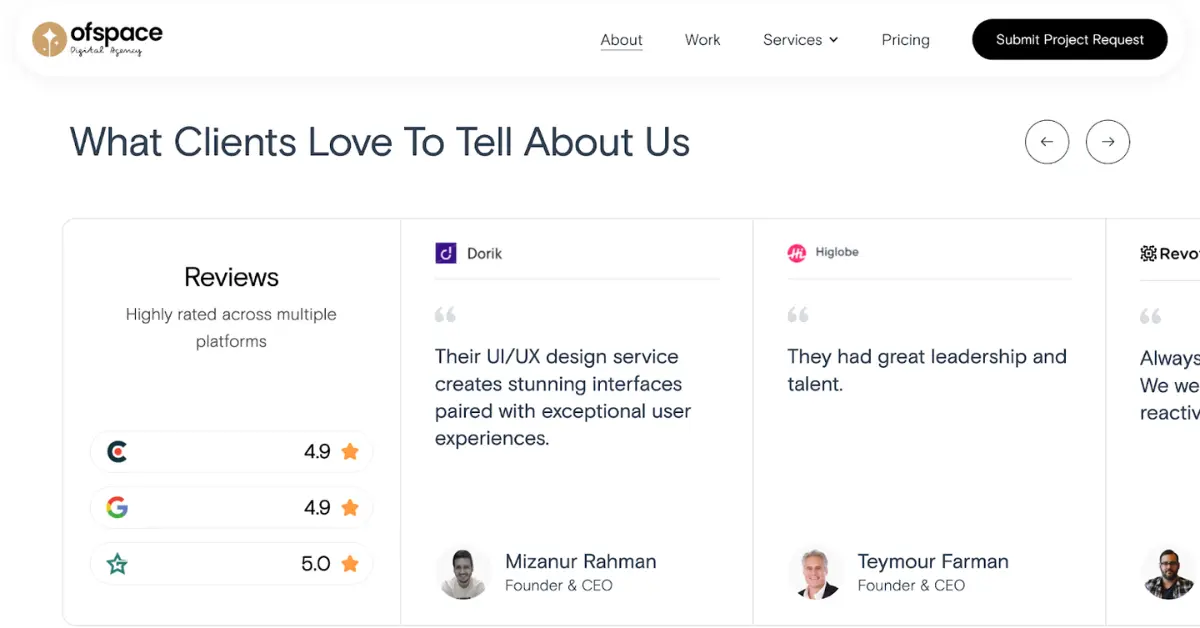Screen dimensions: 1200x628
Task: Select the Clutch review platform icon
Action: tap(117, 451)
